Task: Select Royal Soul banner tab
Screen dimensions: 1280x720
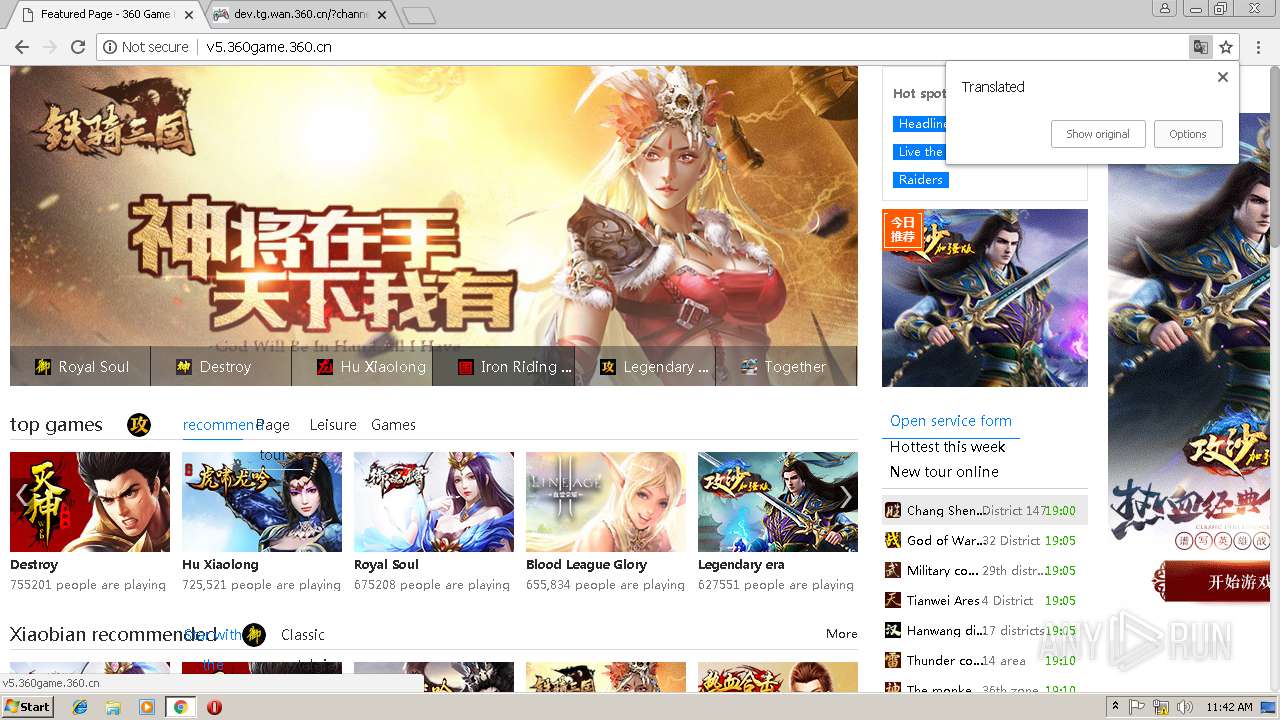Action: coord(81,367)
